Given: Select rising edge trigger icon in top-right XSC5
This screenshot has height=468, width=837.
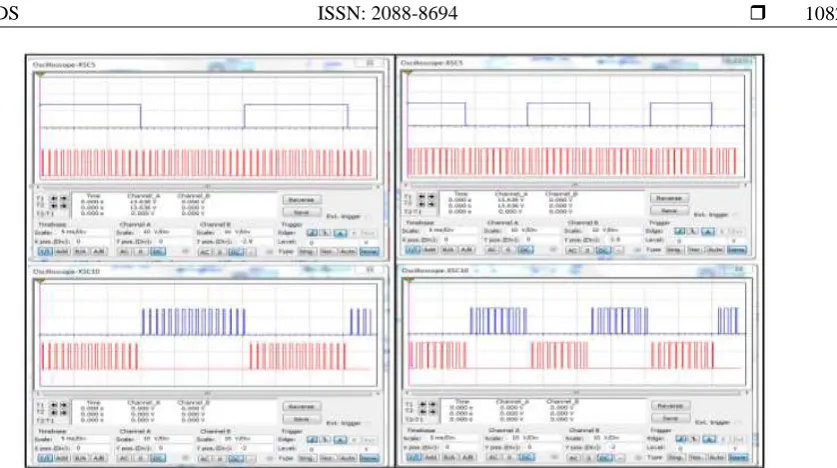Looking at the screenshot, I should point(680,231).
